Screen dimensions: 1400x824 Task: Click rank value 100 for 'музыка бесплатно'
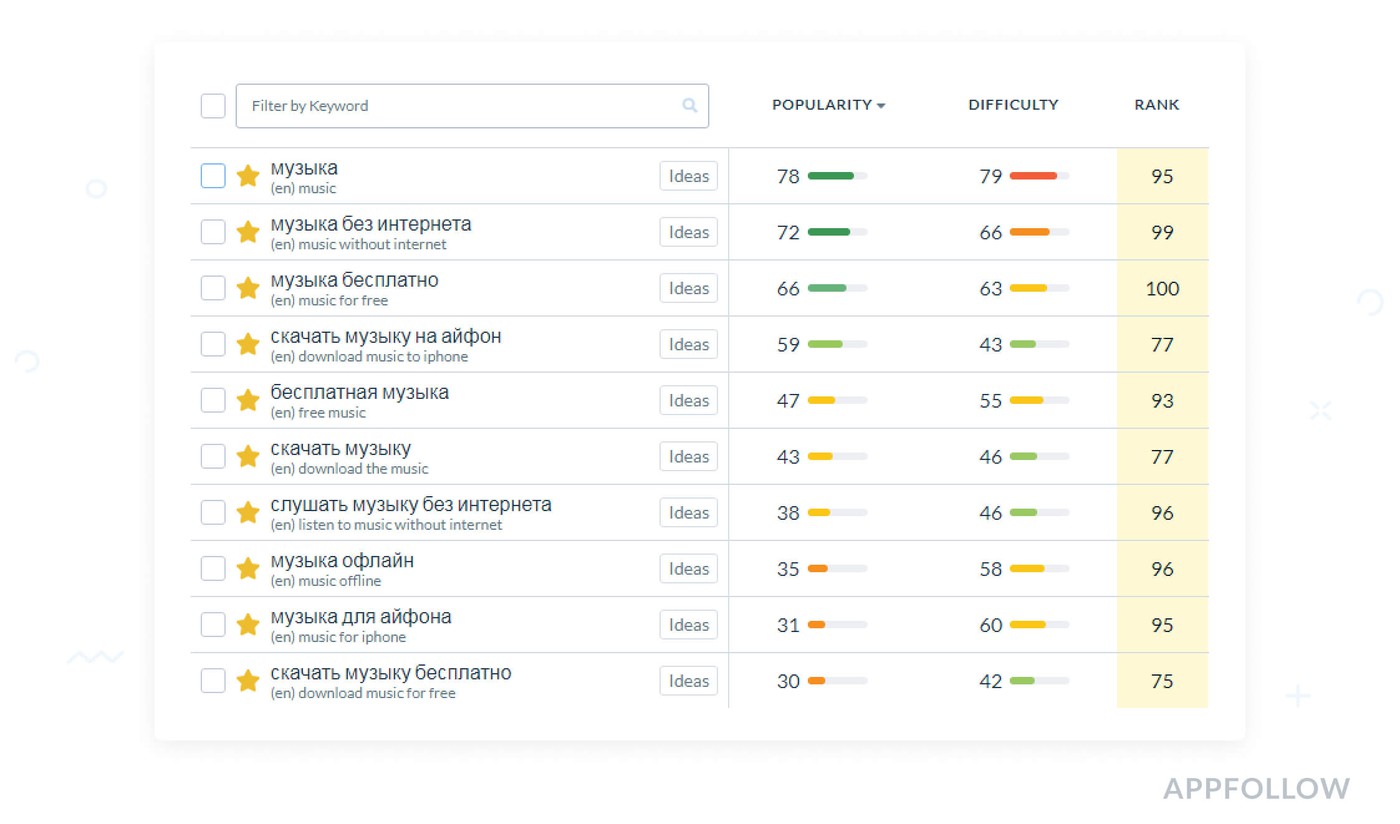1162,288
